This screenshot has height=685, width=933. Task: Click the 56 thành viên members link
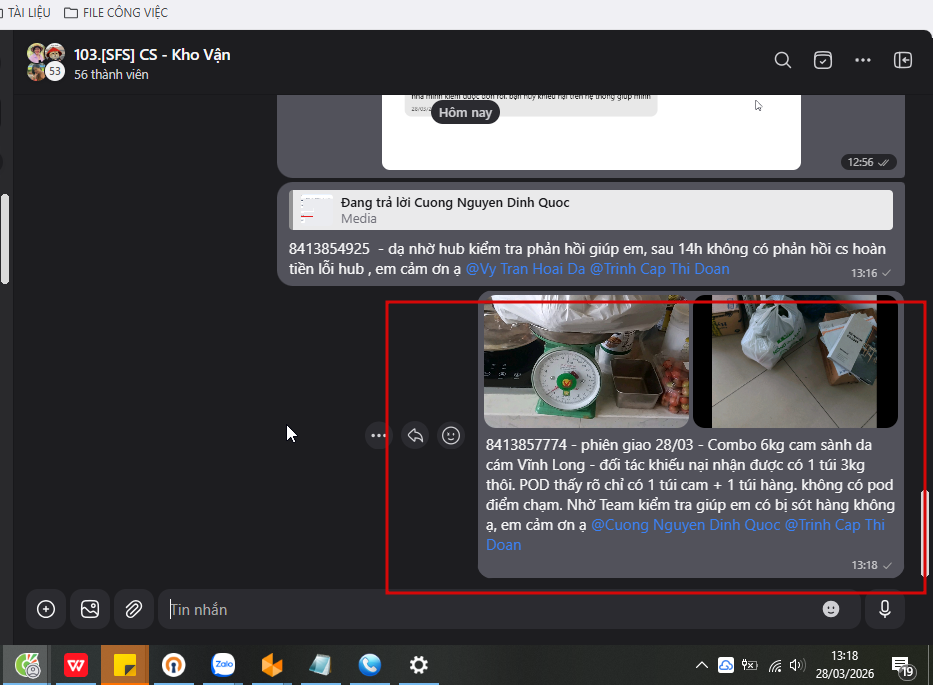coord(111,74)
